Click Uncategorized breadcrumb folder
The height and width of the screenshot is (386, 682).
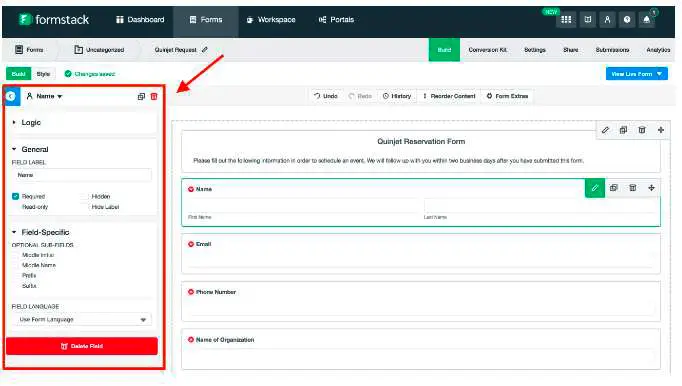[x=99, y=50]
